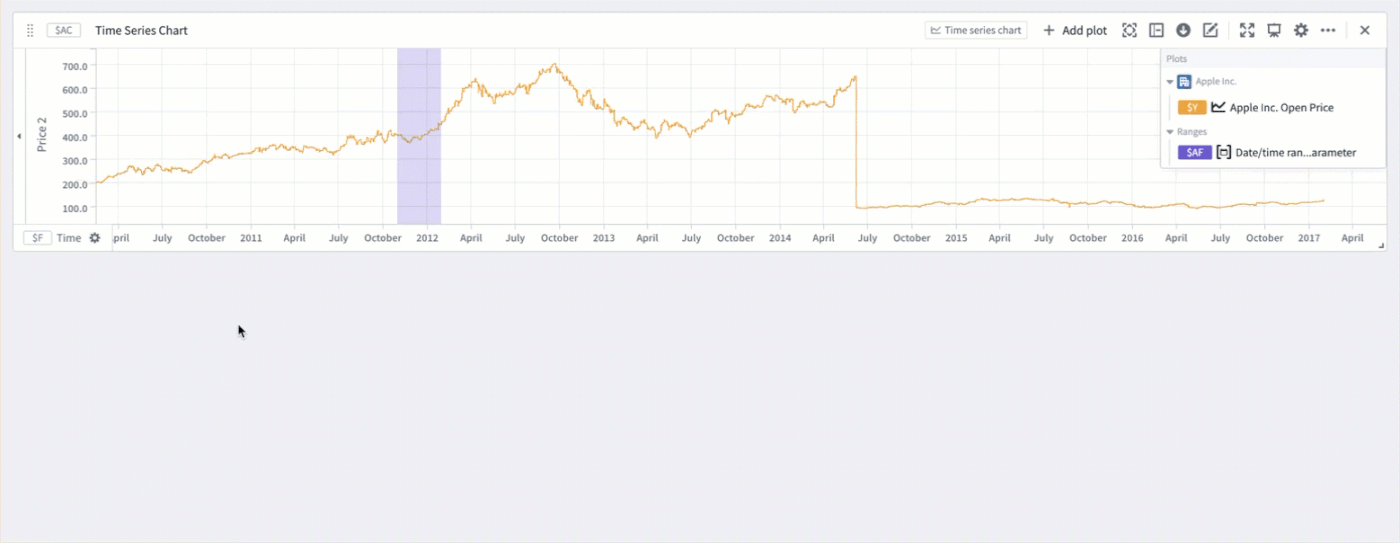Open Time axis settings gear
This screenshot has height=543, width=1400.
[x=95, y=238]
